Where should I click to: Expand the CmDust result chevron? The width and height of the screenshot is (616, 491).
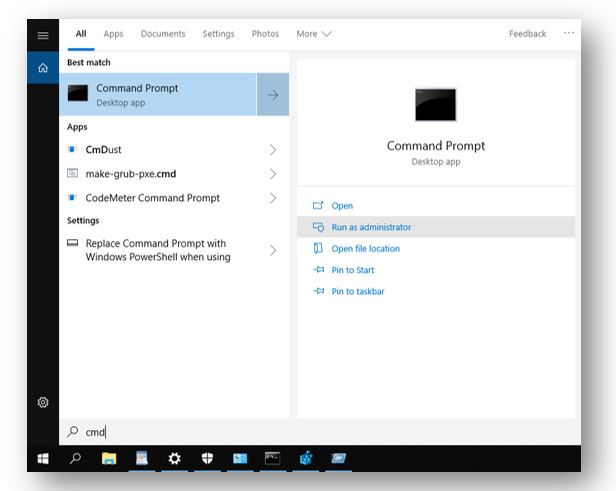point(273,150)
